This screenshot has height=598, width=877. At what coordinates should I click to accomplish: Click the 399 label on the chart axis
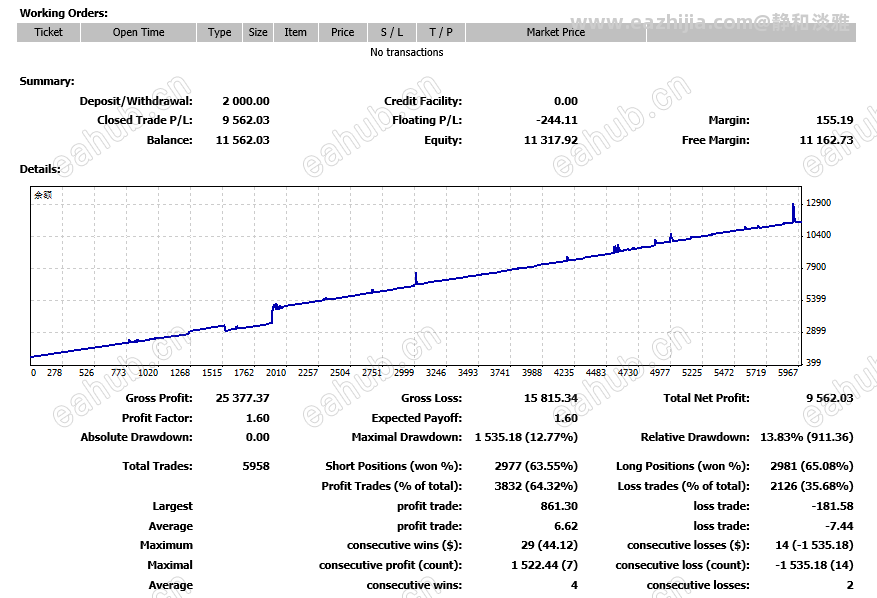point(813,363)
